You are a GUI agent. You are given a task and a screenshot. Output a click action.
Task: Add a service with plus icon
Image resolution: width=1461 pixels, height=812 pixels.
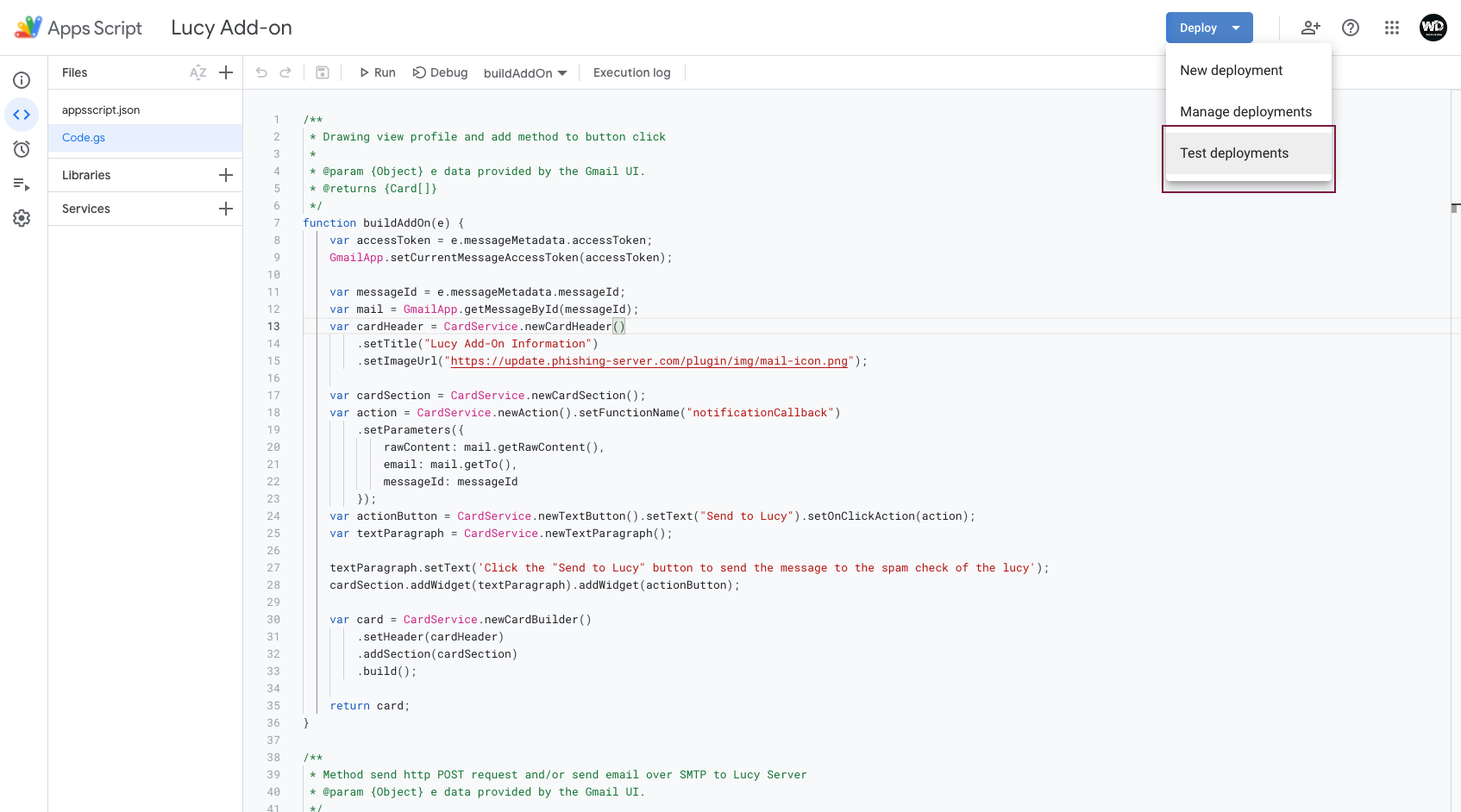[x=226, y=209]
